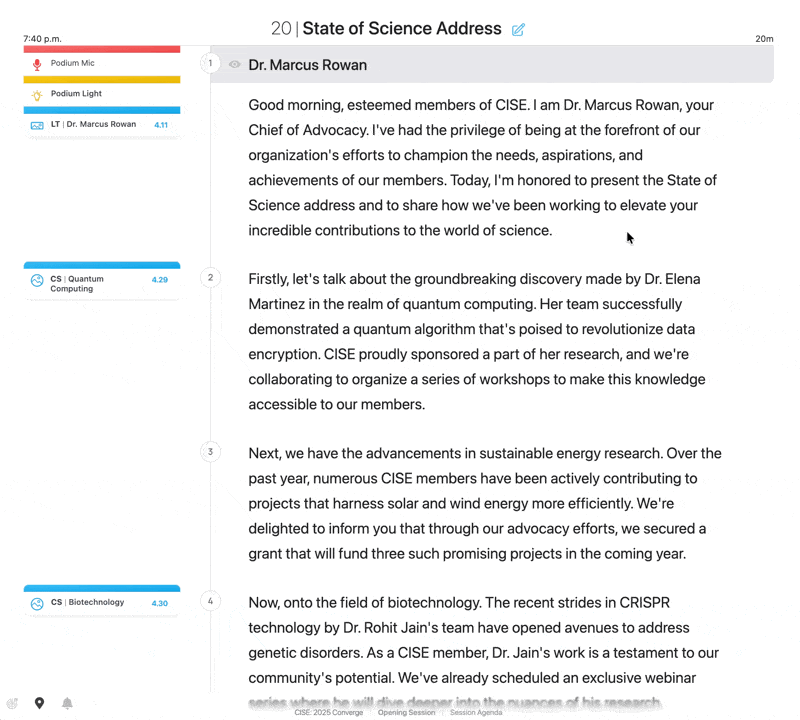Select paragraph number 3 marker
This screenshot has height=720, width=800.
coord(210,452)
